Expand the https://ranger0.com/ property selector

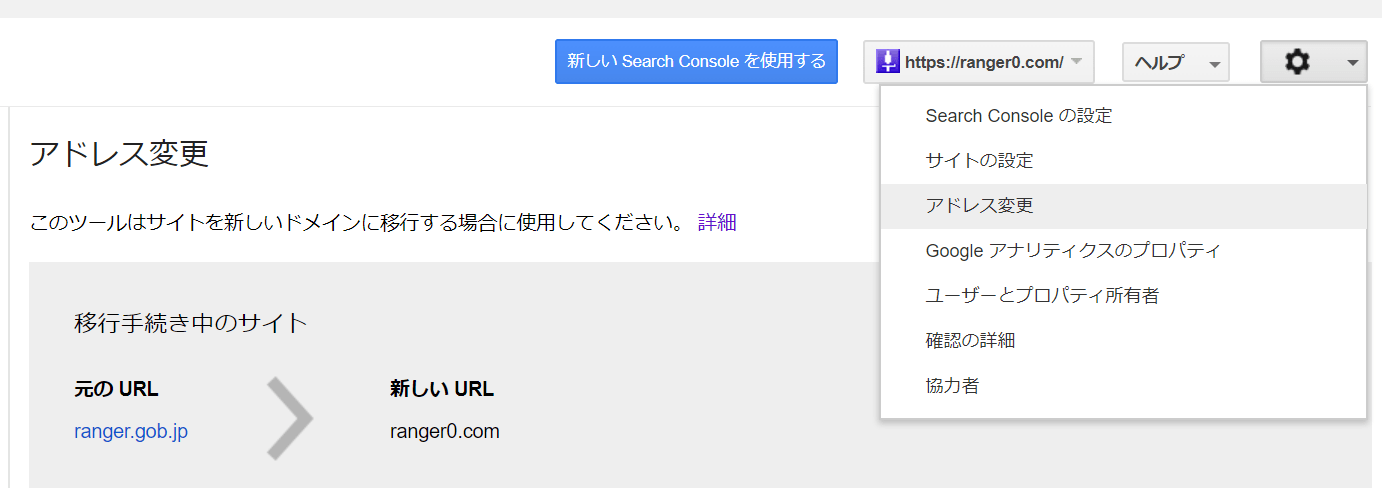tap(979, 62)
